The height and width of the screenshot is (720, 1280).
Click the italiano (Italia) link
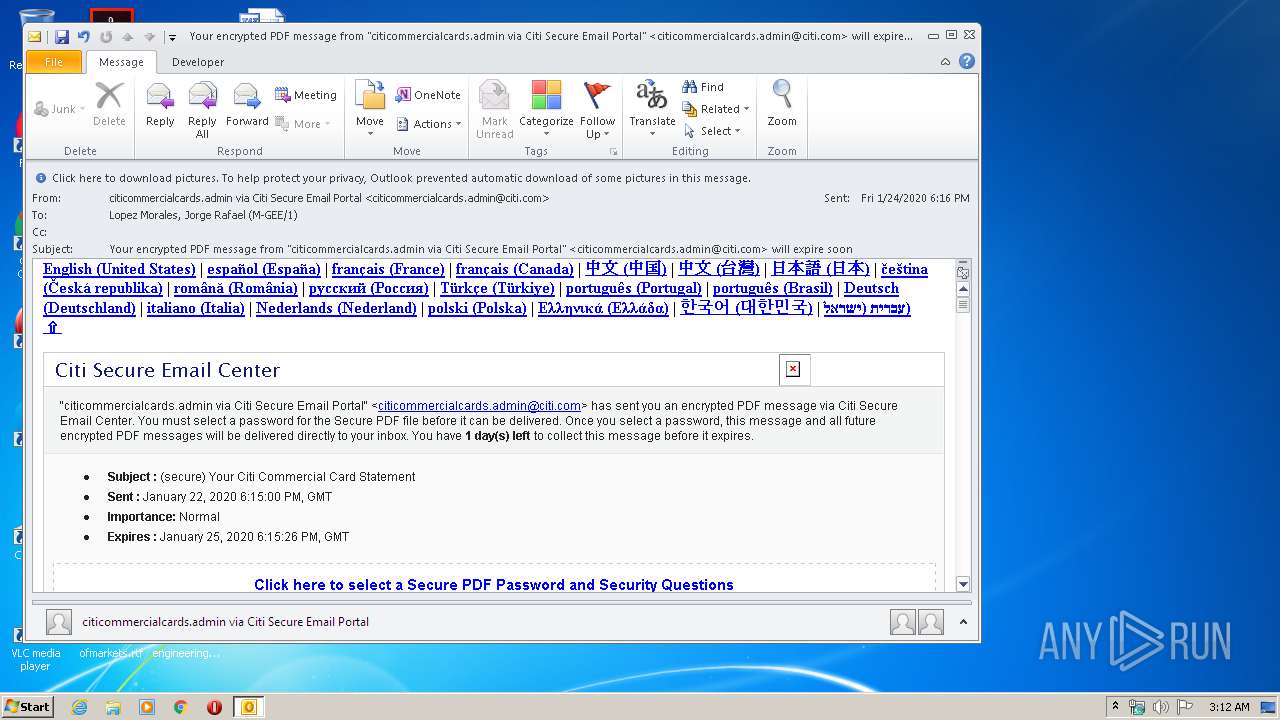196,308
